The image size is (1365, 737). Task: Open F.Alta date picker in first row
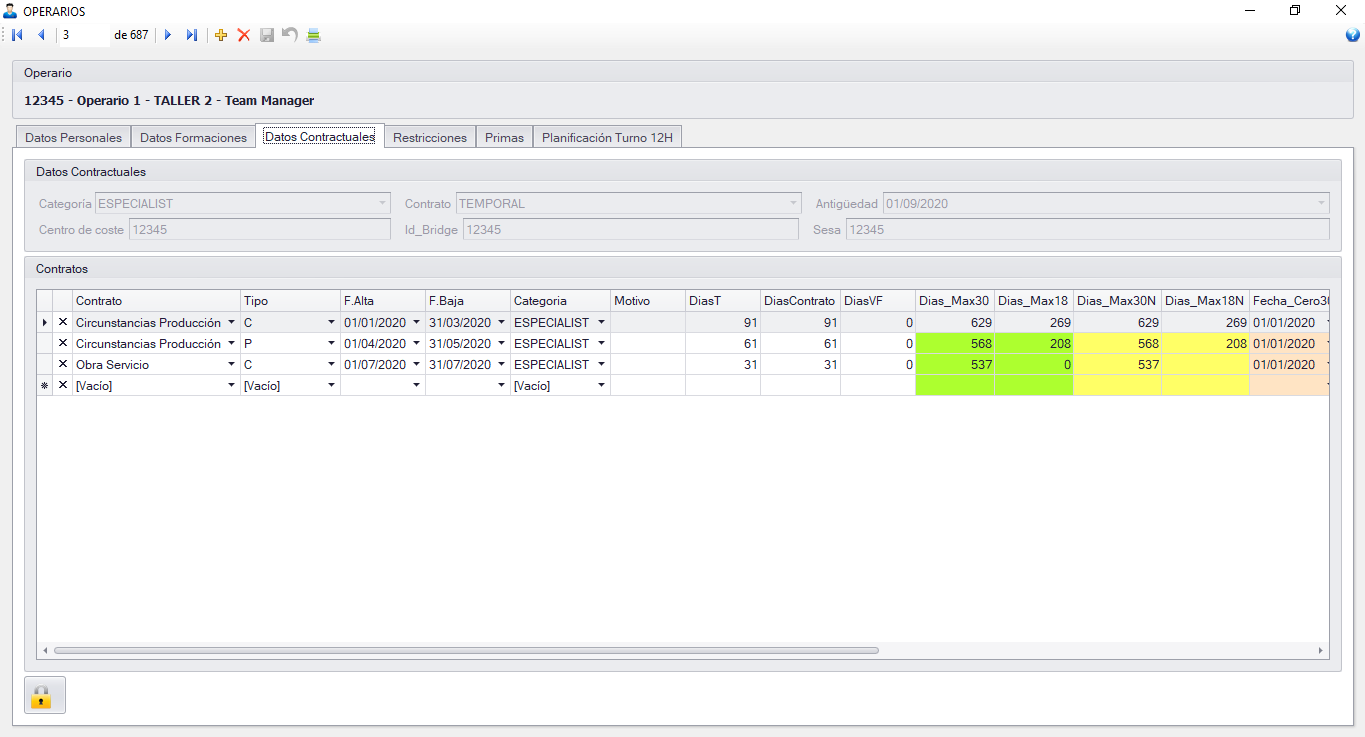point(417,323)
